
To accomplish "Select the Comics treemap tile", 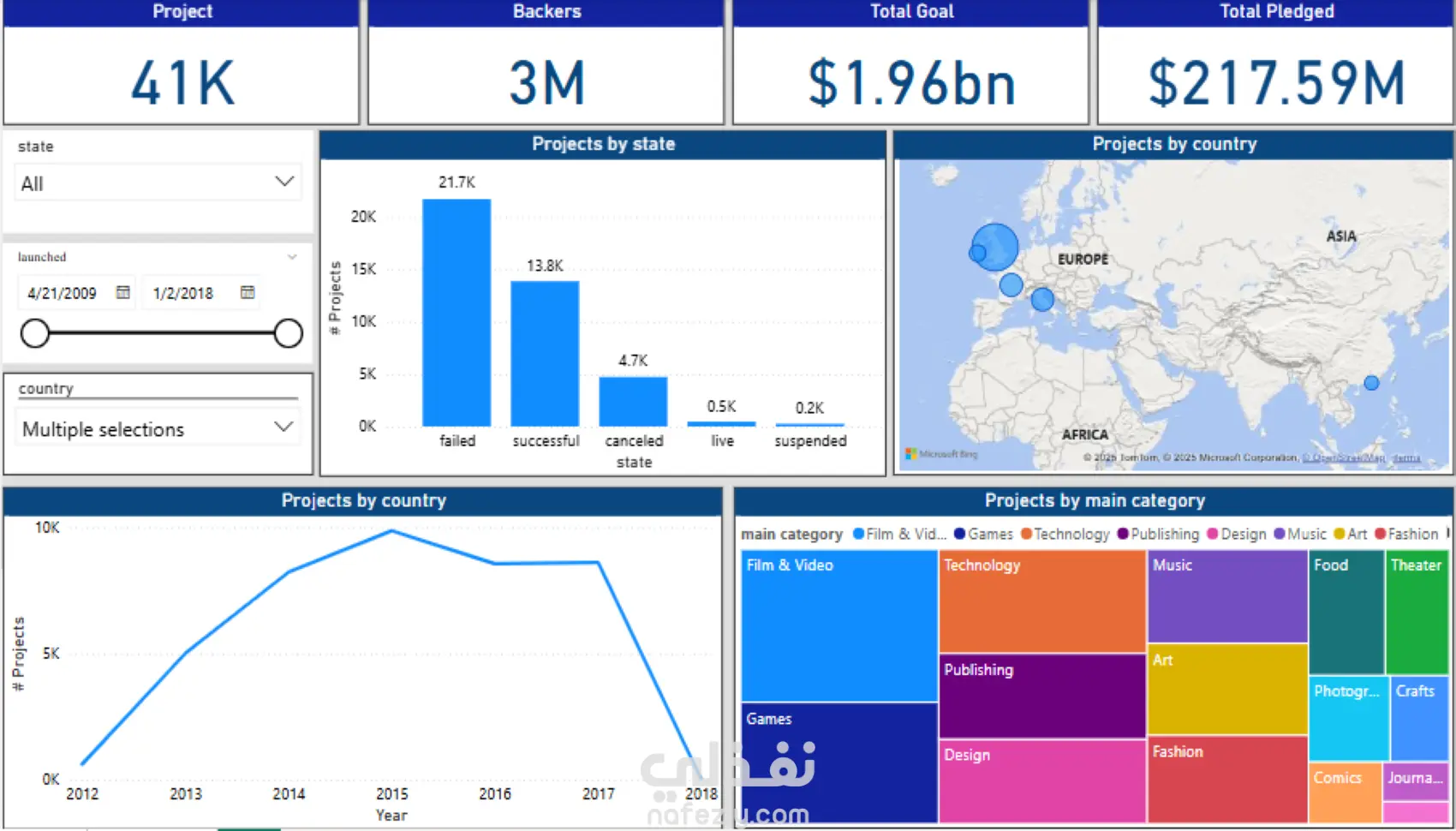I will tap(1345, 793).
